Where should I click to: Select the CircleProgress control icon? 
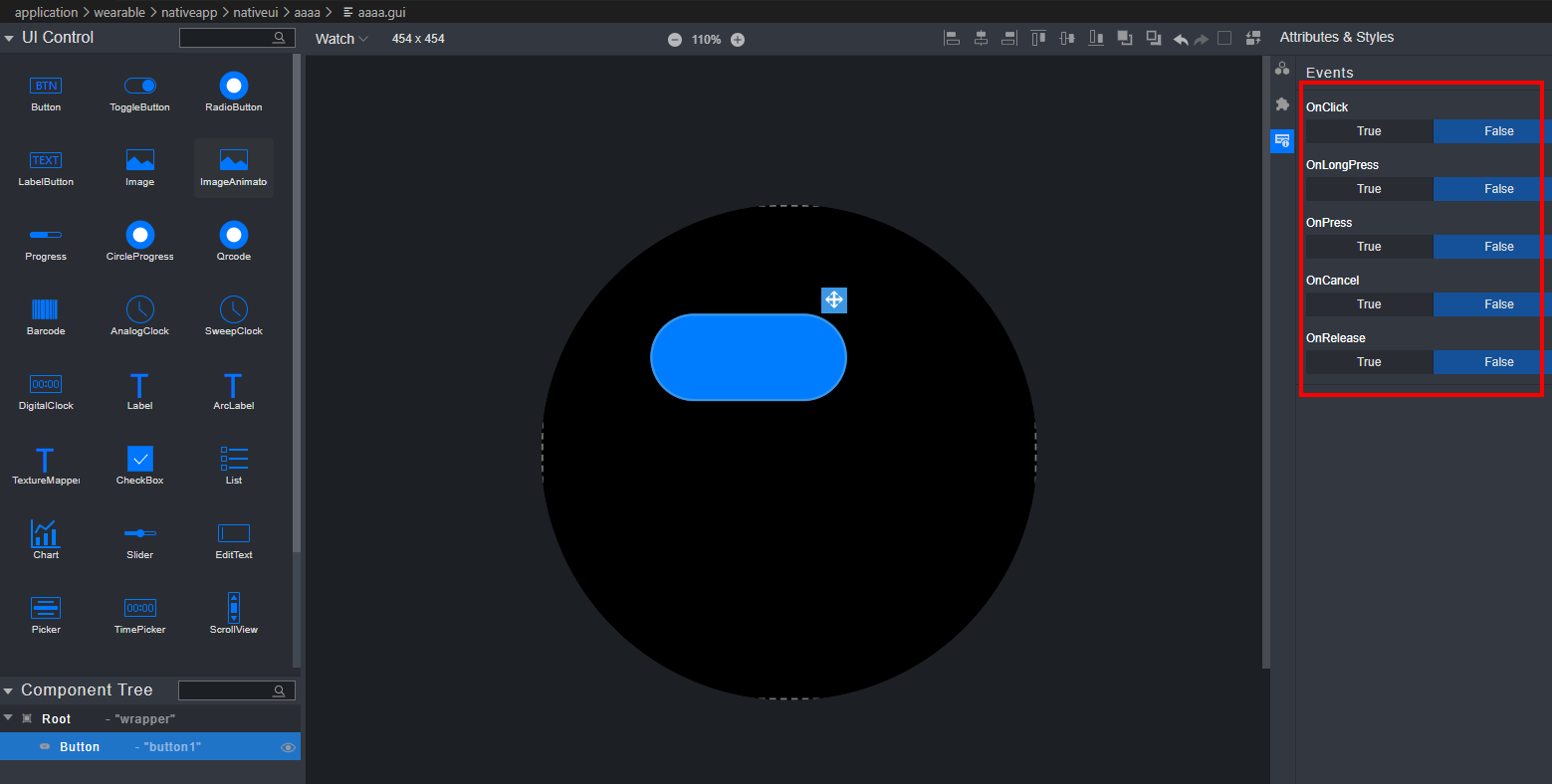140,235
